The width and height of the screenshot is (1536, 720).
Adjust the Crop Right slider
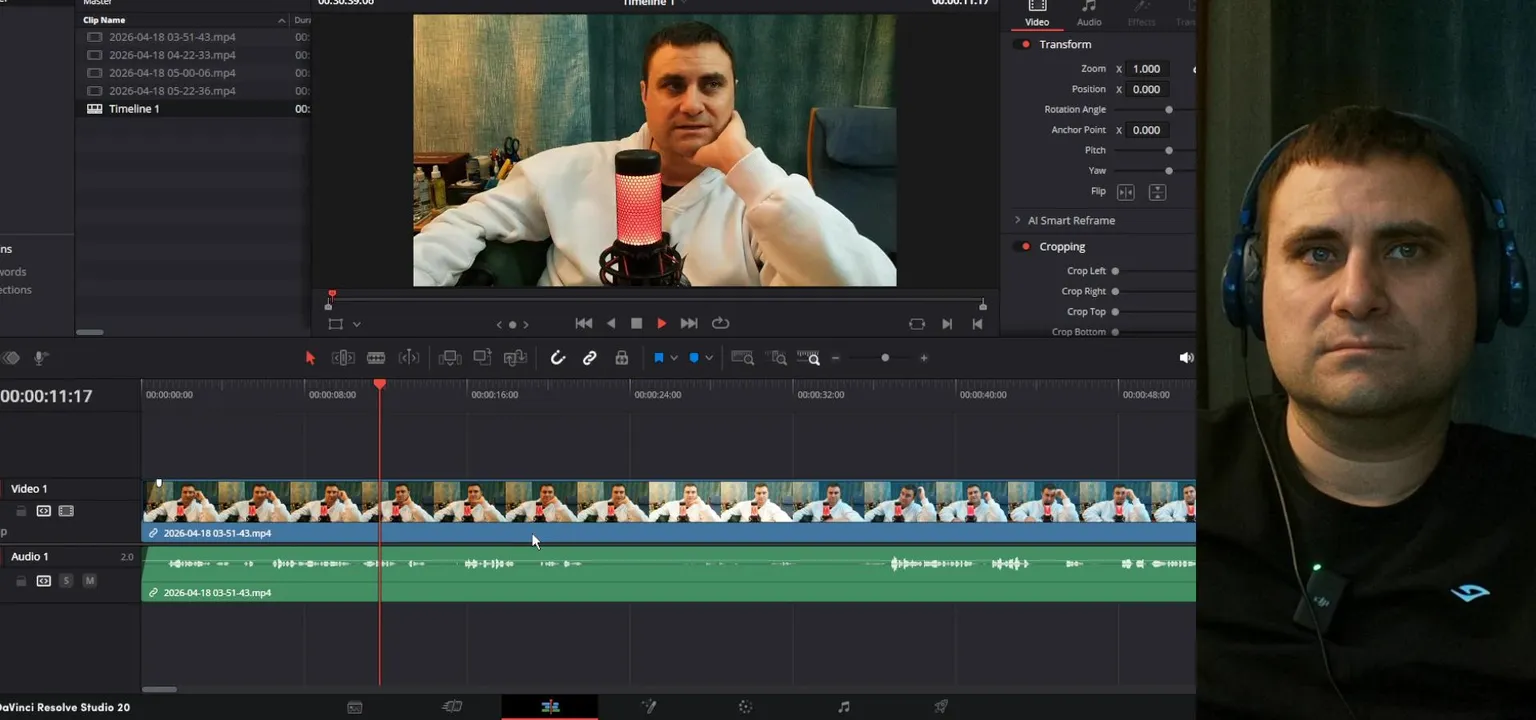click(1115, 291)
